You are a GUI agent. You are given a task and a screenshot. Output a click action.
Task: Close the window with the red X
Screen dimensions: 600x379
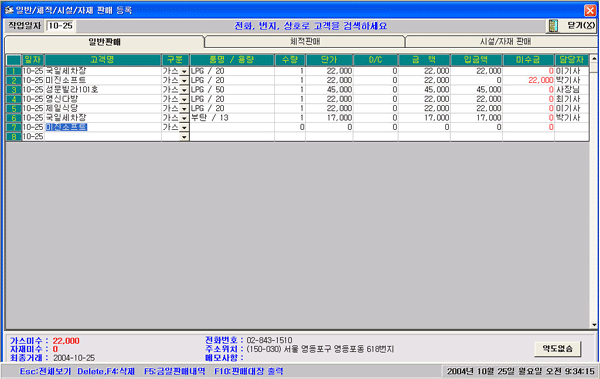tap(590, 10)
